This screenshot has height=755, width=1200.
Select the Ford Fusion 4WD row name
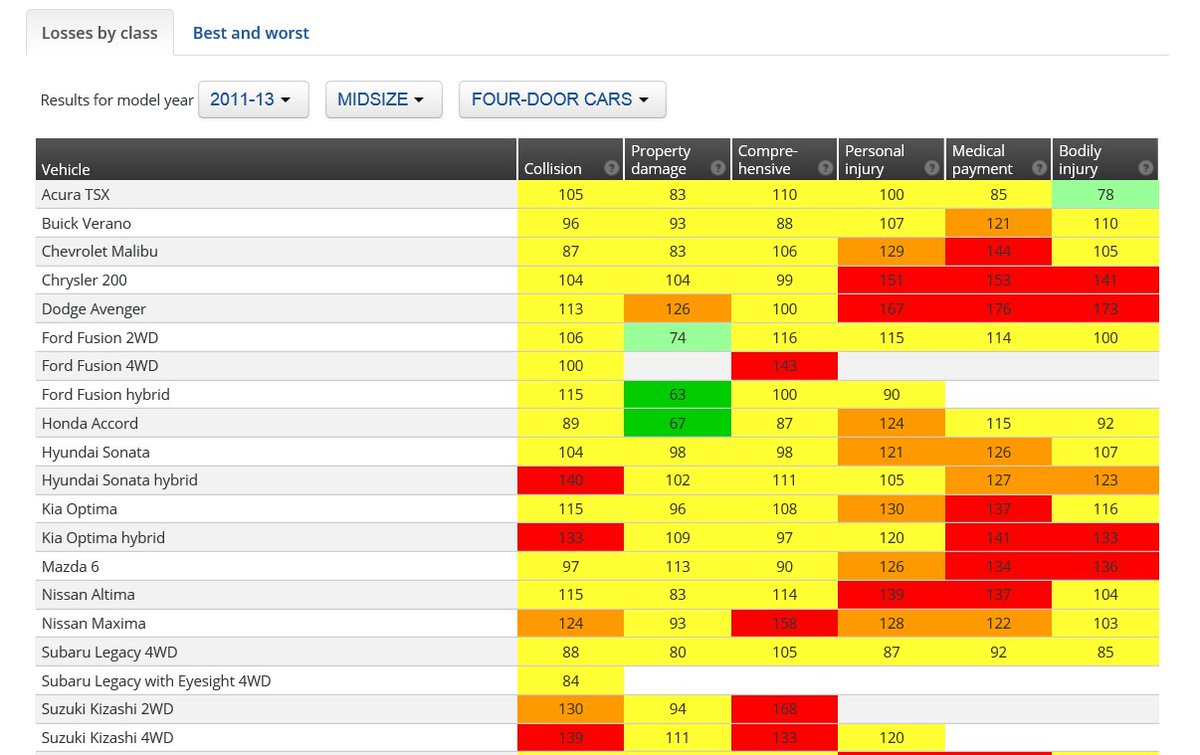[100, 366]
